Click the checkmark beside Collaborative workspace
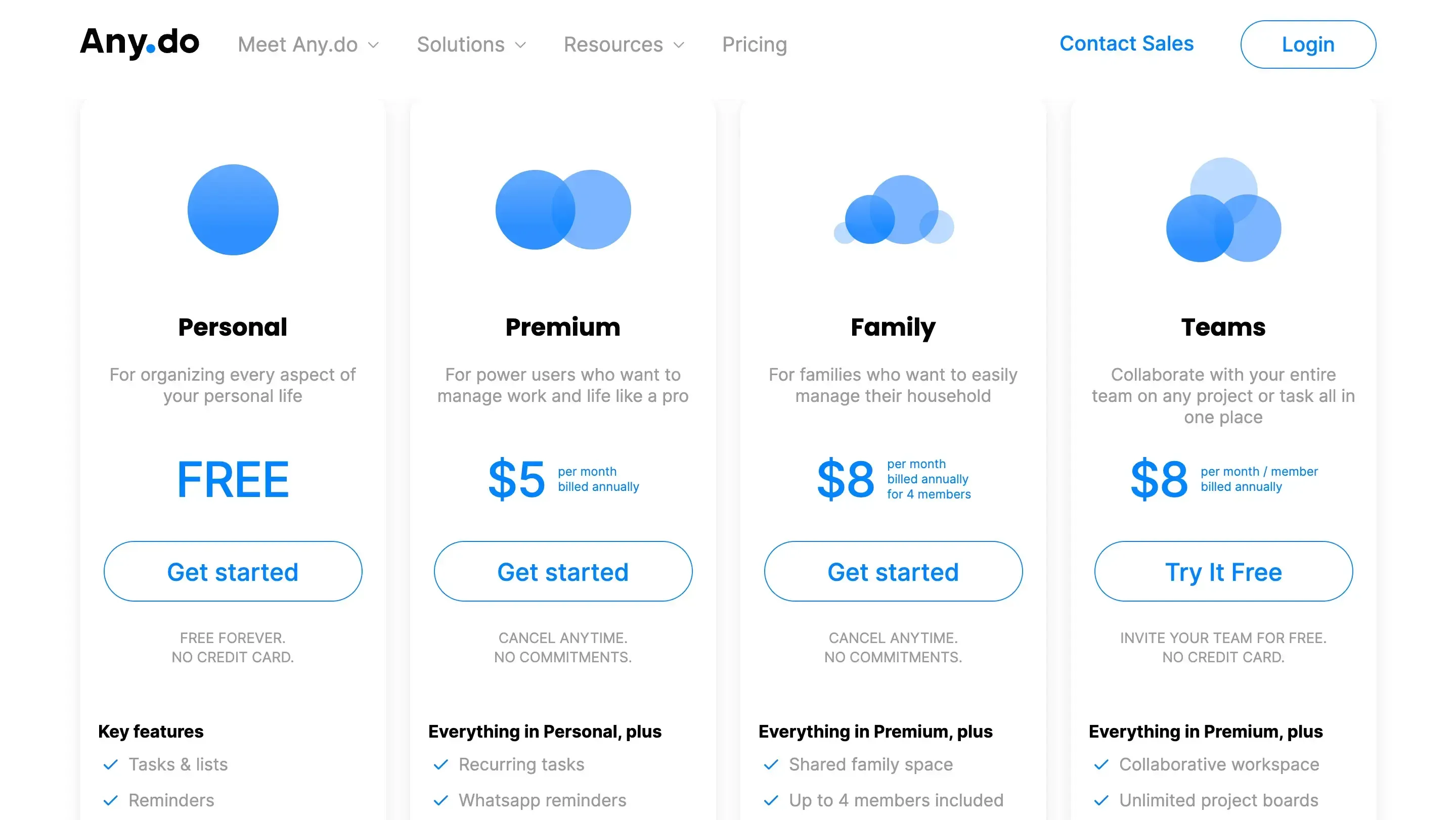Screen dimensions: 1456x820 pyautogui.click(x=1100, y=764)
